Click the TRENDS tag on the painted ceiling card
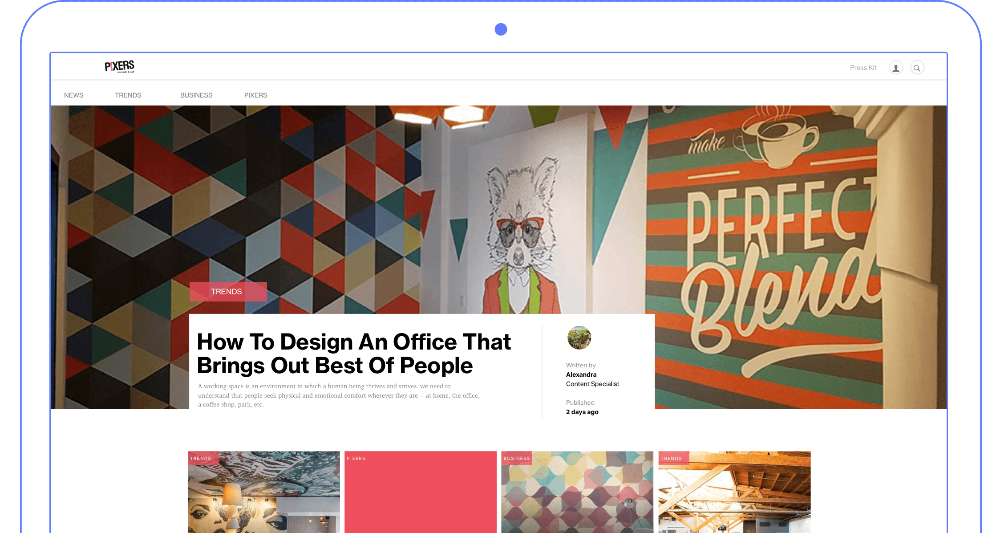The height and width of the screenshot is (533, 1000). pos(203,458)
